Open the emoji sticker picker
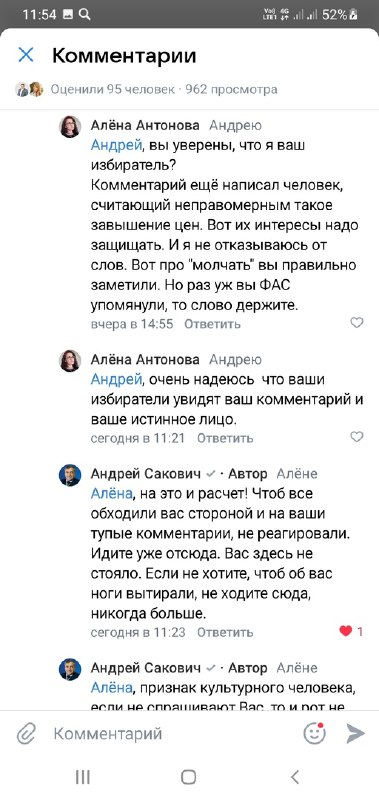The image size is (379, 800). (x=315, y=733)
